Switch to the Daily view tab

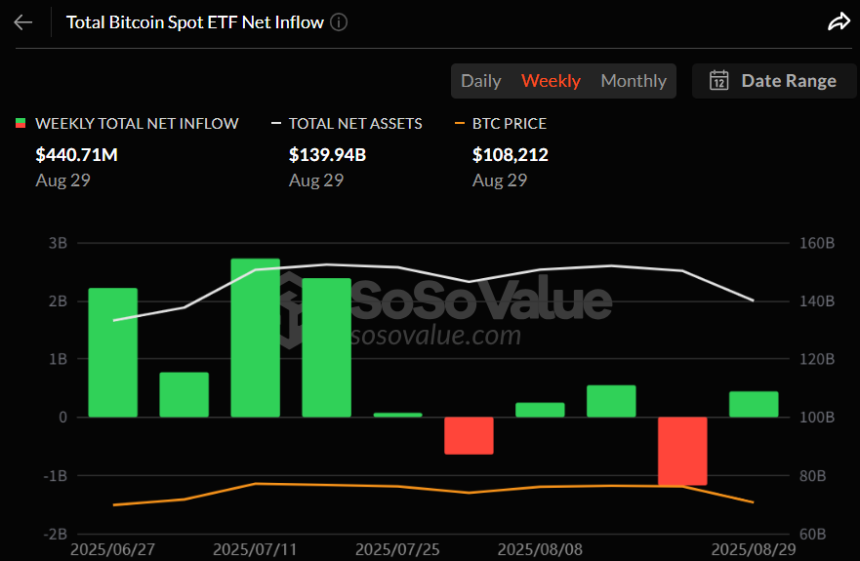481,81
